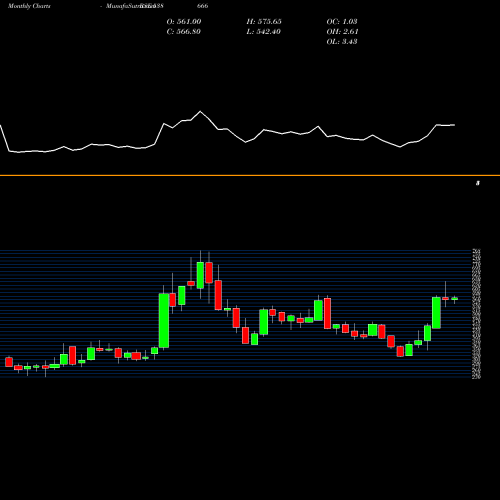Click the low value "L: 542.40"
500x500 pixels.
[263, 31]
